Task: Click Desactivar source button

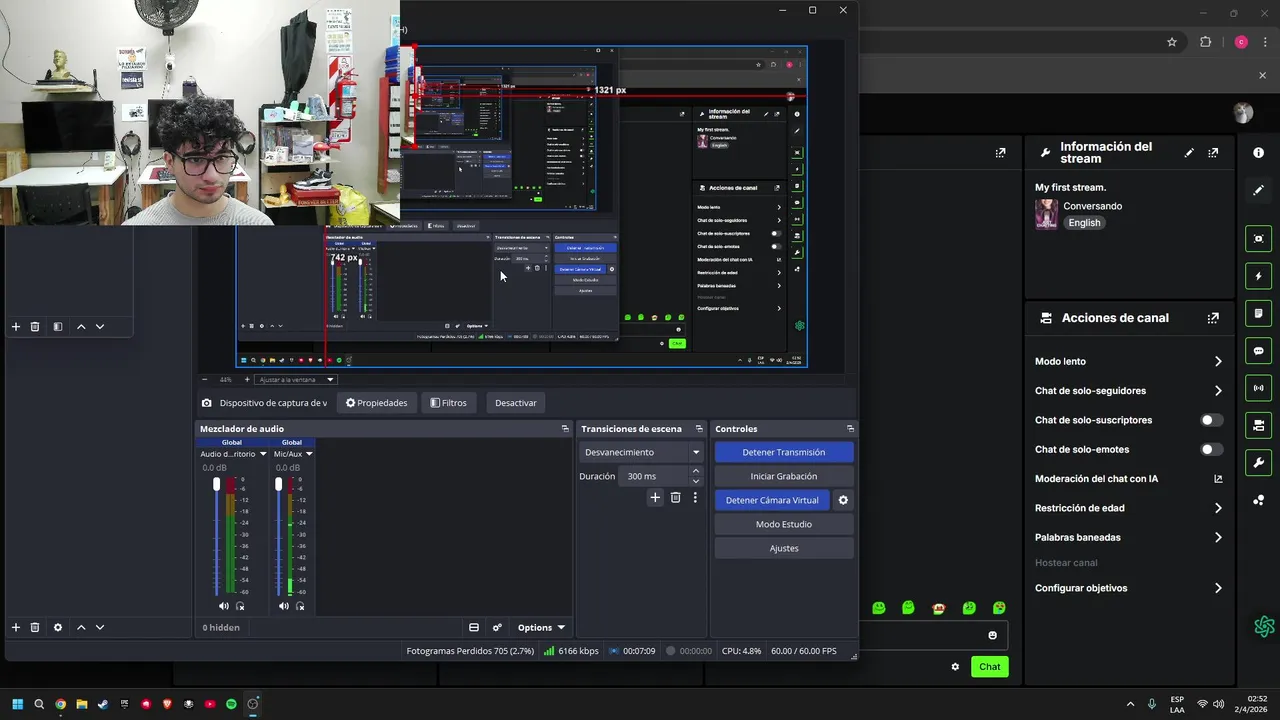Action: tap(516, 403)
